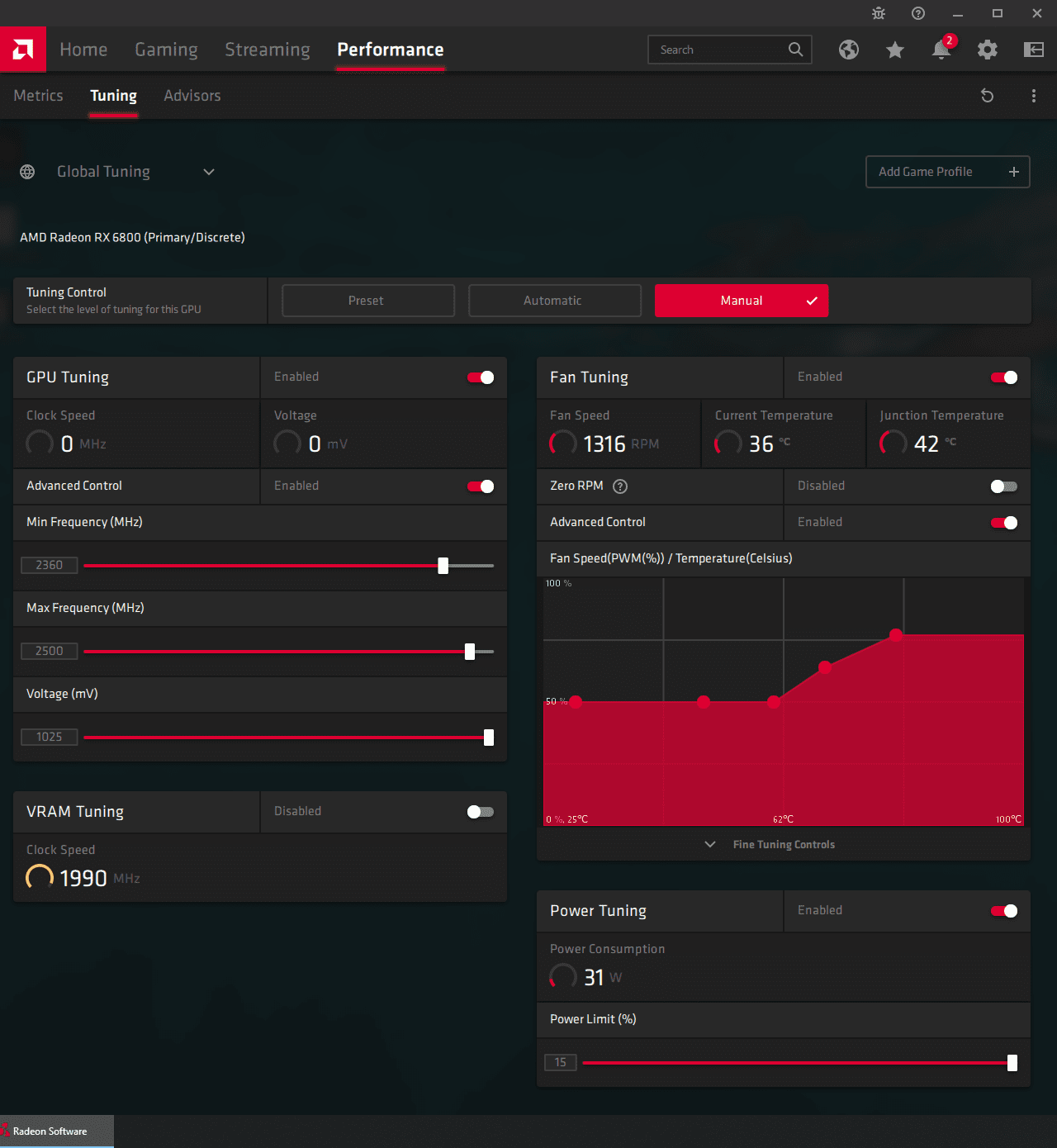Enable the VRAM Tuning toggle
The height and width of the screenshot is (1148, 1057).
(481, 812)
